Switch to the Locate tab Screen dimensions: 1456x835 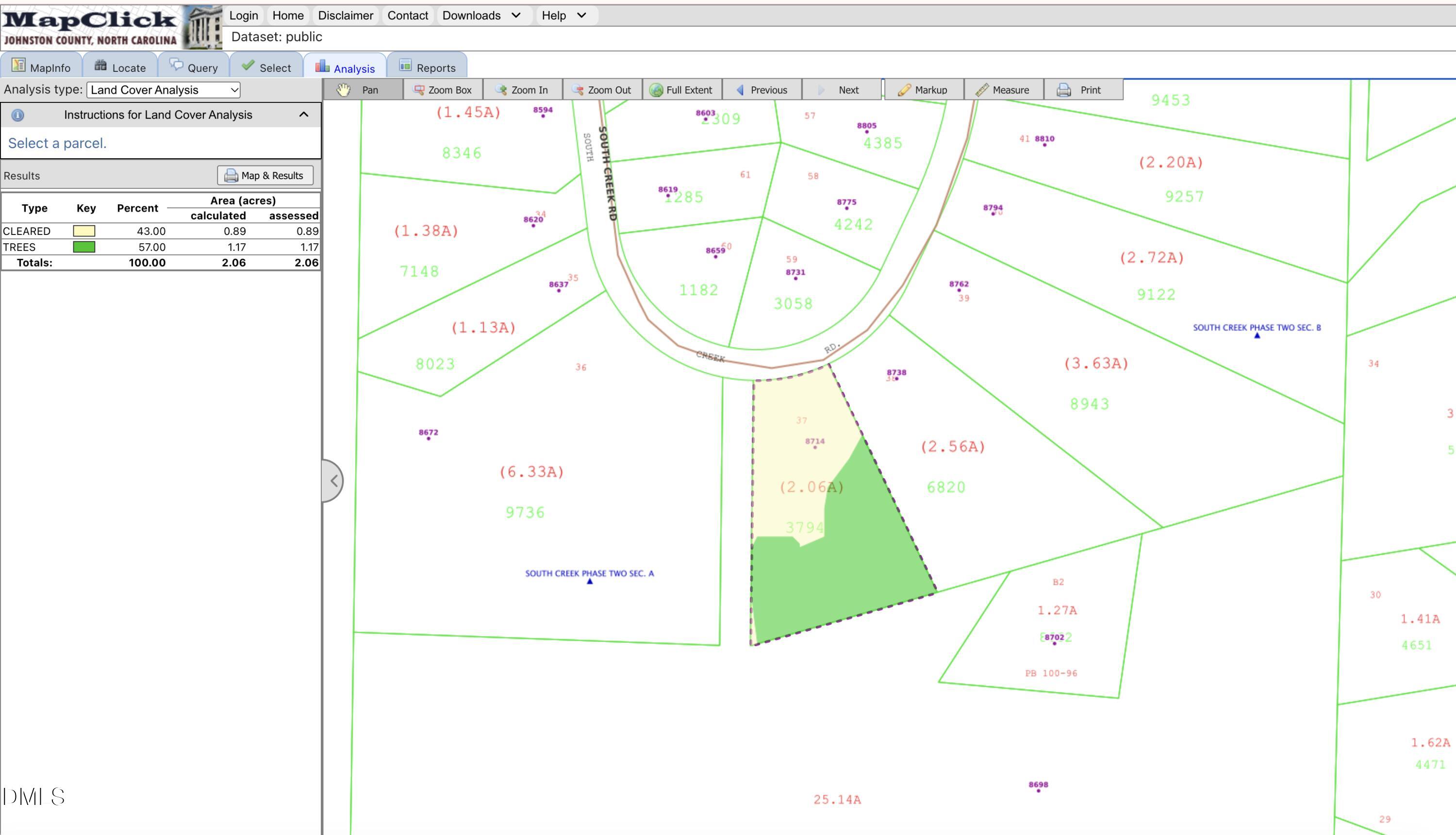[x=120, y=67]
